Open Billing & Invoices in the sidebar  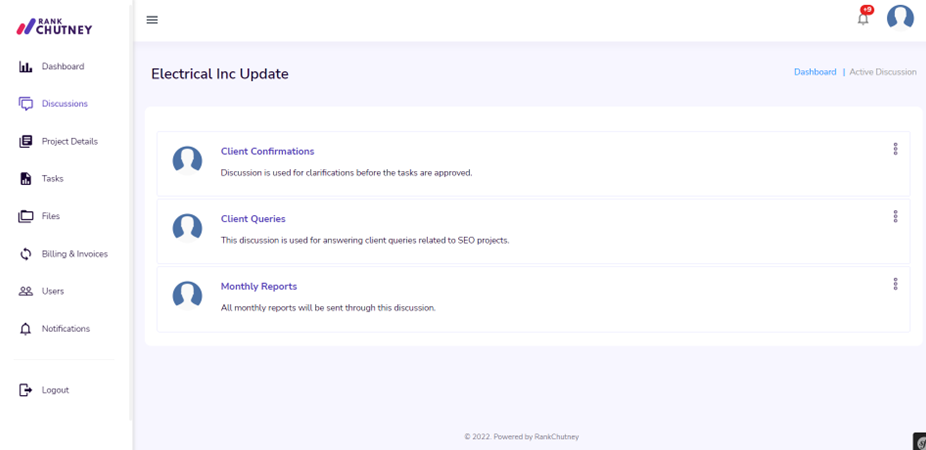[75, 254]
